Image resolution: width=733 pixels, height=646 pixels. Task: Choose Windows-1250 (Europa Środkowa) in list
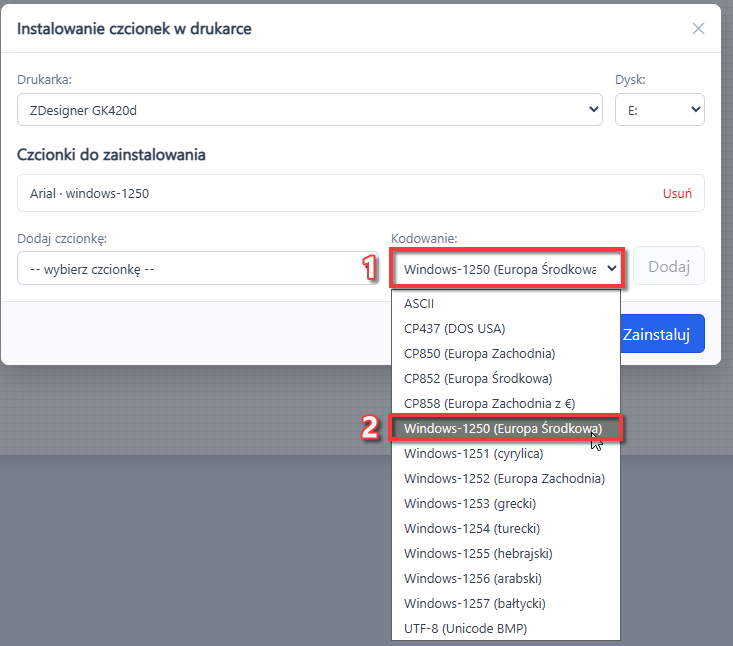point(506,428)
